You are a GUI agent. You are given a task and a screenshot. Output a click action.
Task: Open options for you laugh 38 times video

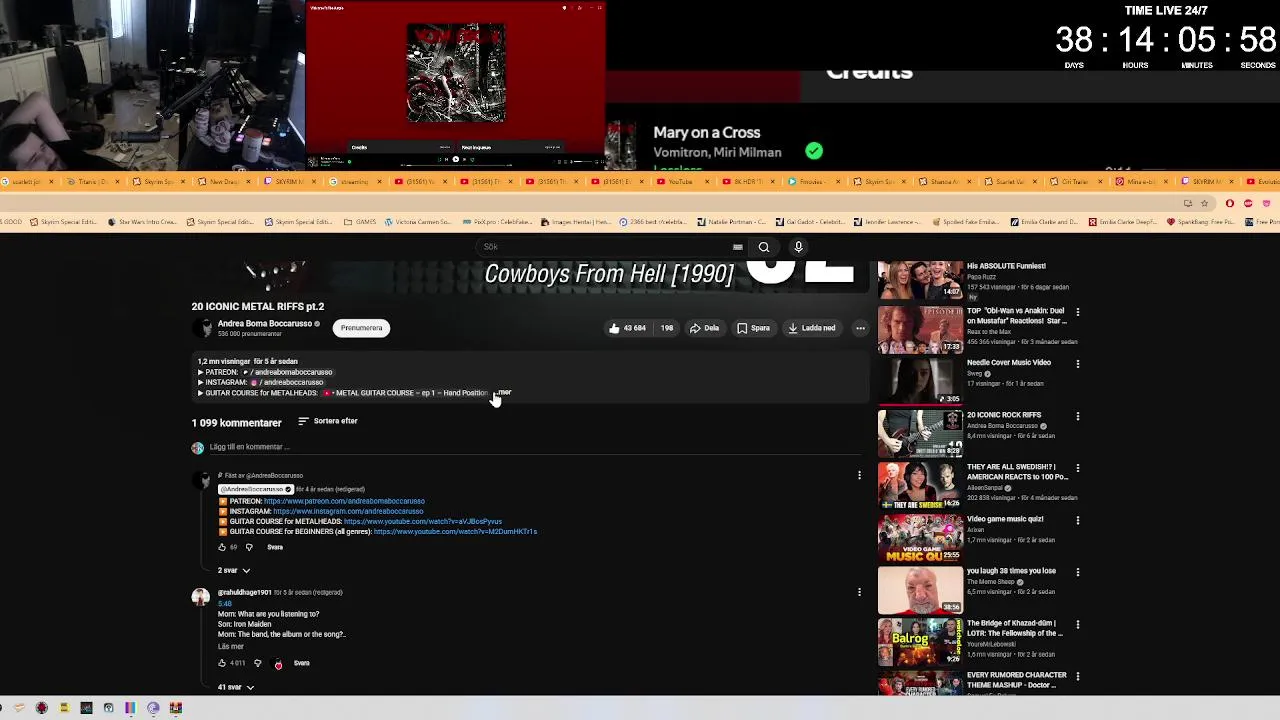pyautogui.click(x=1077, y=572)
